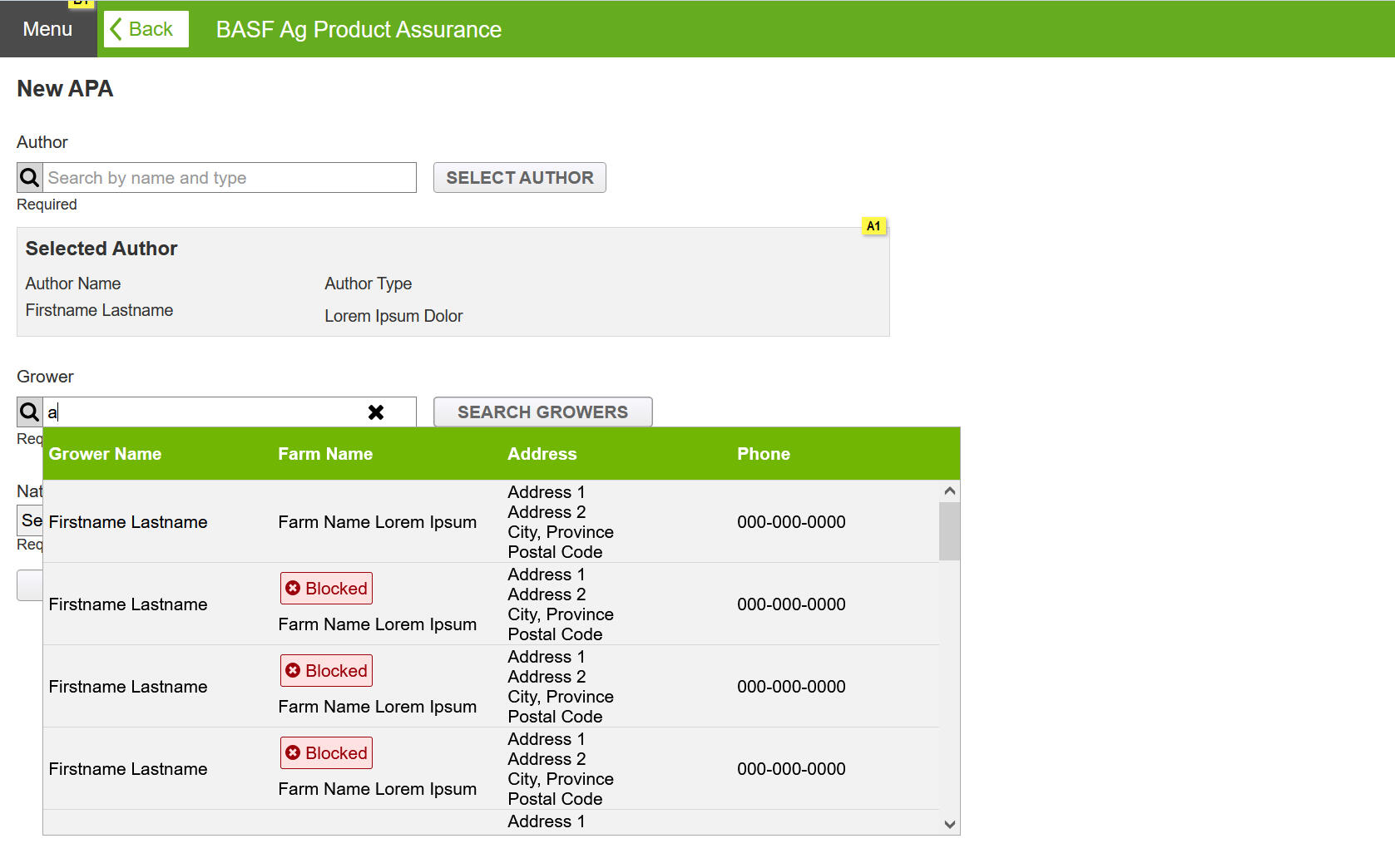This screenshot has height=868, width=1395.
Task: Click the Back chevron button
Action: [146, 29]
